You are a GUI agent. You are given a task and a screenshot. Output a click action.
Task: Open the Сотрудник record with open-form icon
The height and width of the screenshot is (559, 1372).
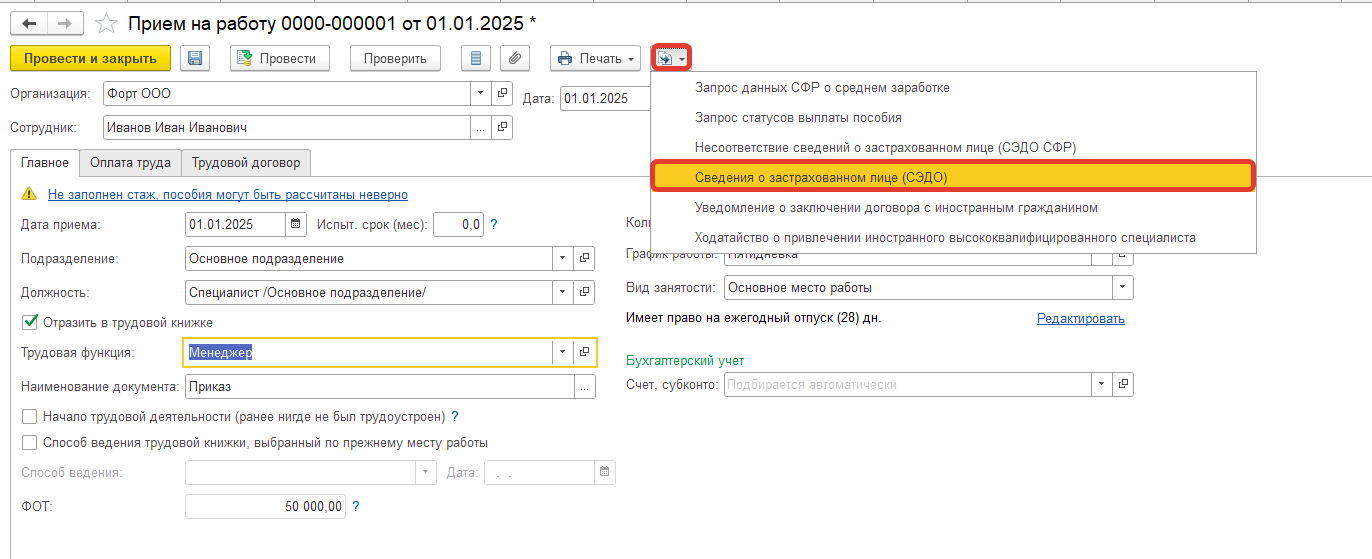coord(503,128)
